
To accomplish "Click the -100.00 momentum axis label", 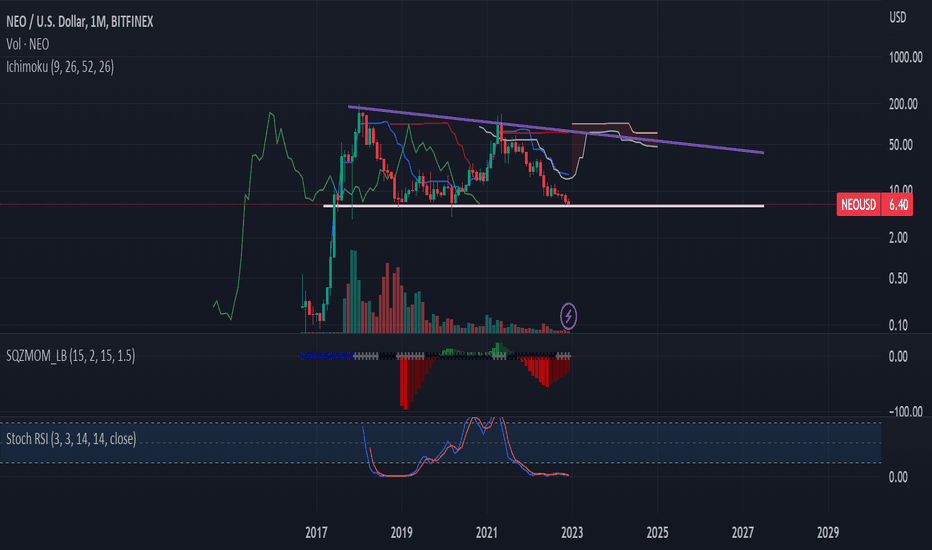I will pos(906,411).
